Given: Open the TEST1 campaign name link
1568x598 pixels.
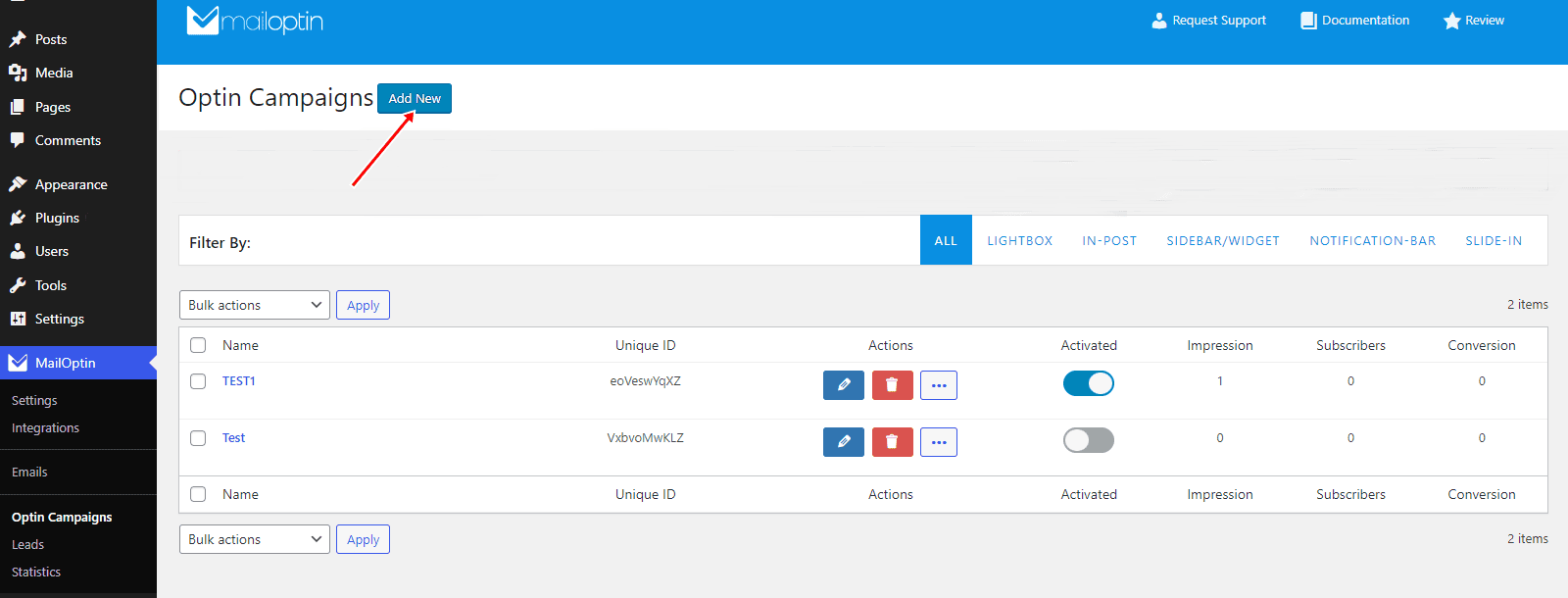Looking at the screenshot, I should pyautogui.click(x=238, y=381).
